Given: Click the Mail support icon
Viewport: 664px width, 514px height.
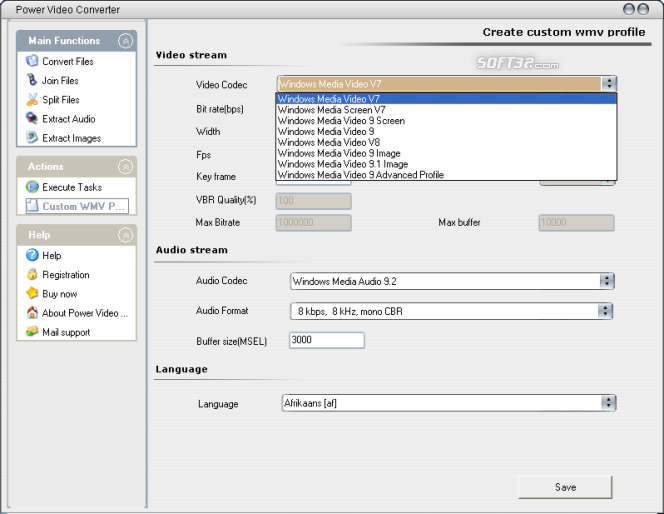Looking at the screenshot, I should (x=32, y=332).
